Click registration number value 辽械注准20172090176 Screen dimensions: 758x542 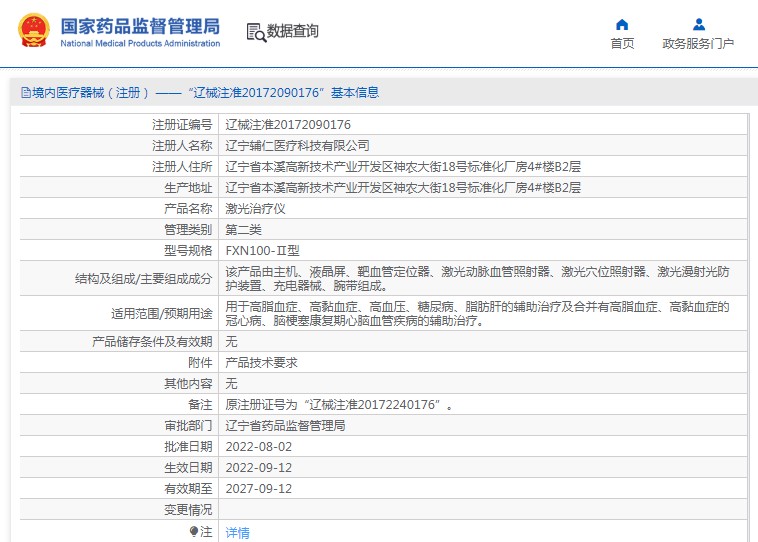[288, 125]
